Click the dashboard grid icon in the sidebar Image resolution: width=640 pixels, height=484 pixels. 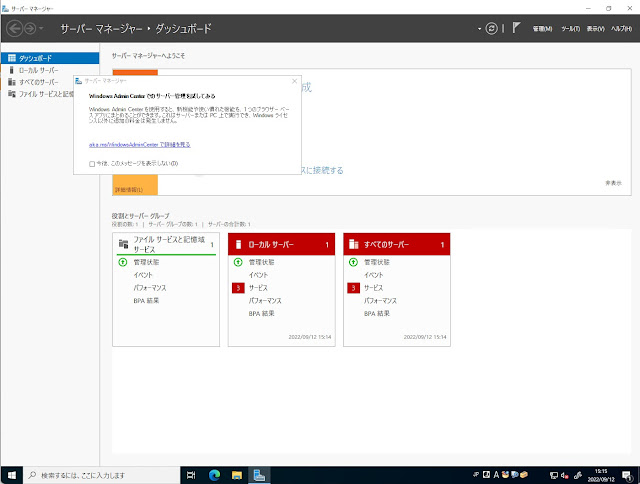tap(12, 58)
